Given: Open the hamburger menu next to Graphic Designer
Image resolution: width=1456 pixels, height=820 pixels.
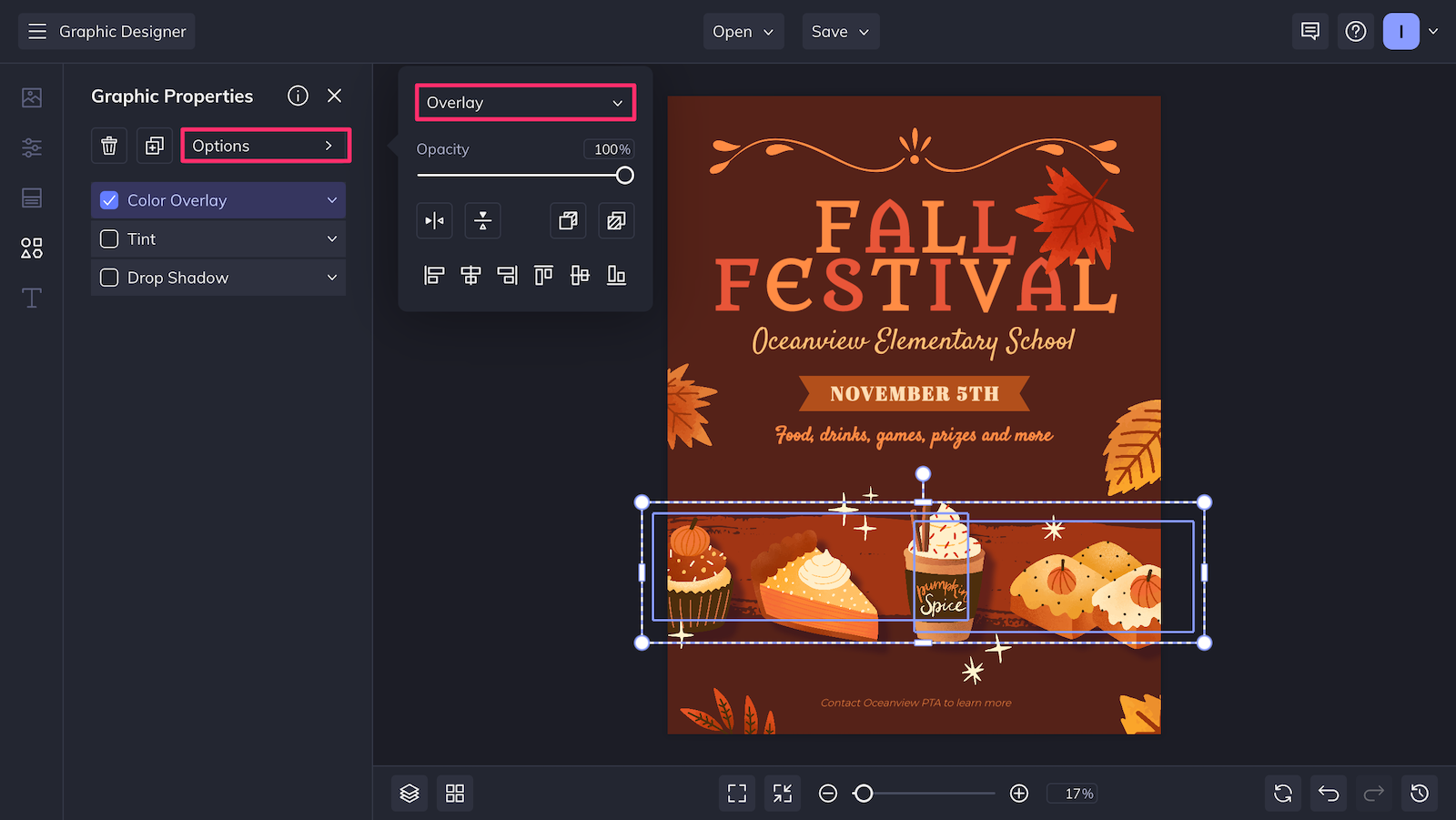Looking at the screenshot, I should [x=37, y=31].
